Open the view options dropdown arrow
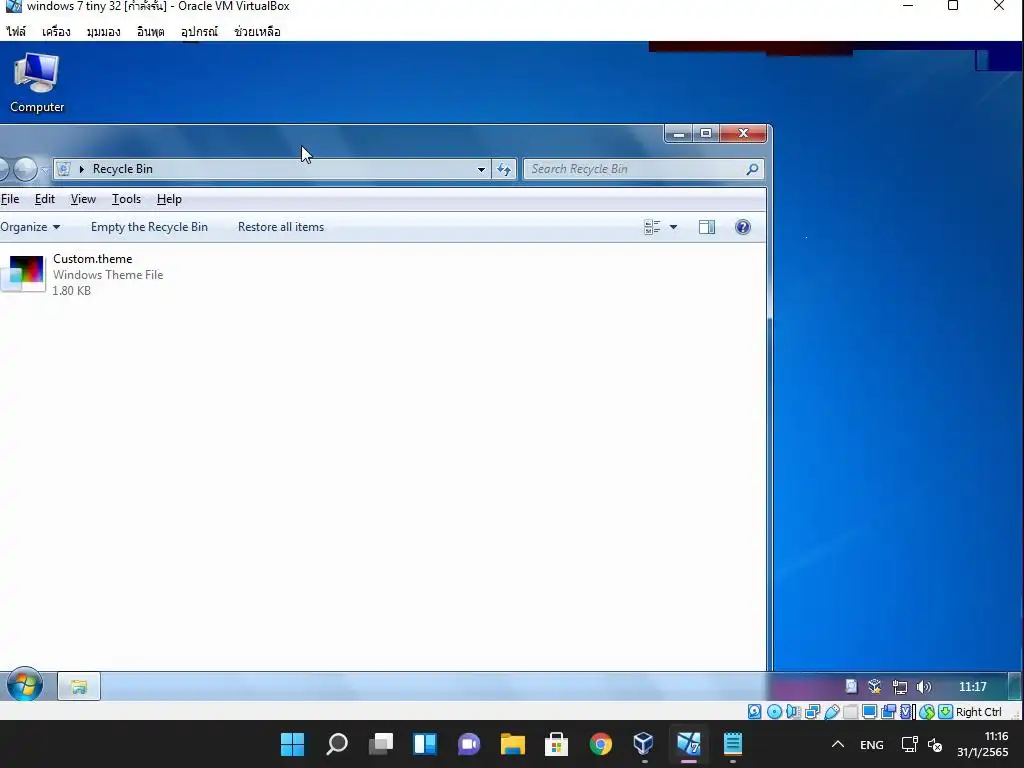1024x768 pixels. pyautogui.click(x=673, y=227)
